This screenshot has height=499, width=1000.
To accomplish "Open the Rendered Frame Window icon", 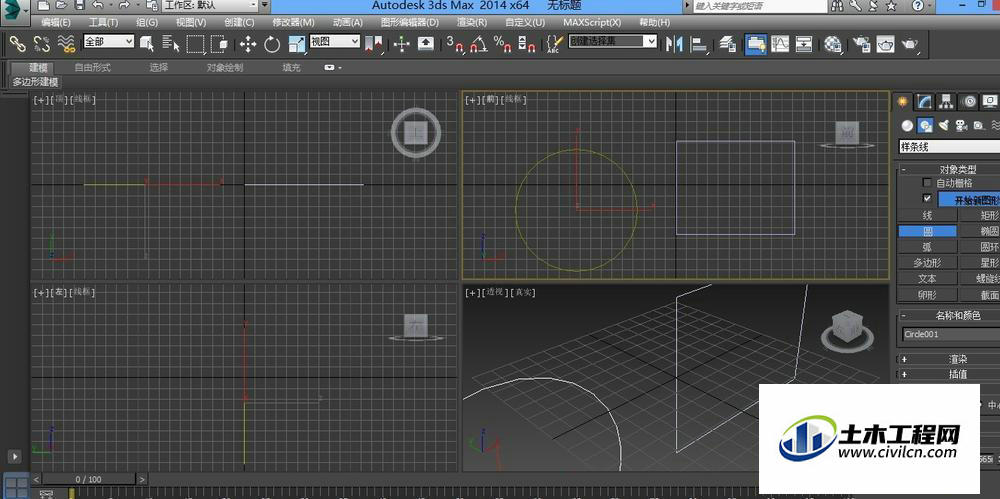I will point(885,44).
